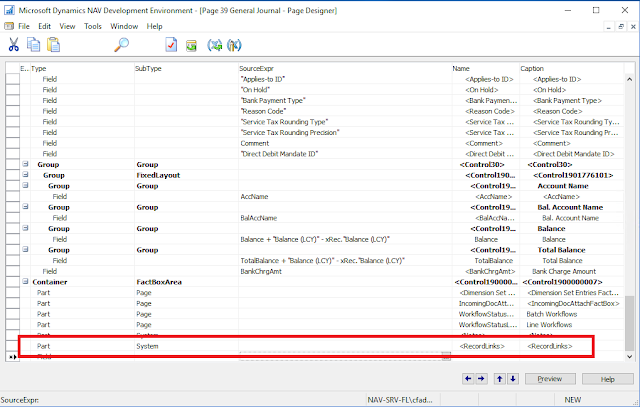Screen dimensions: 640x407
Task: Click scrollbar down arrow in designer grid
Action: (x=629, y=356)
